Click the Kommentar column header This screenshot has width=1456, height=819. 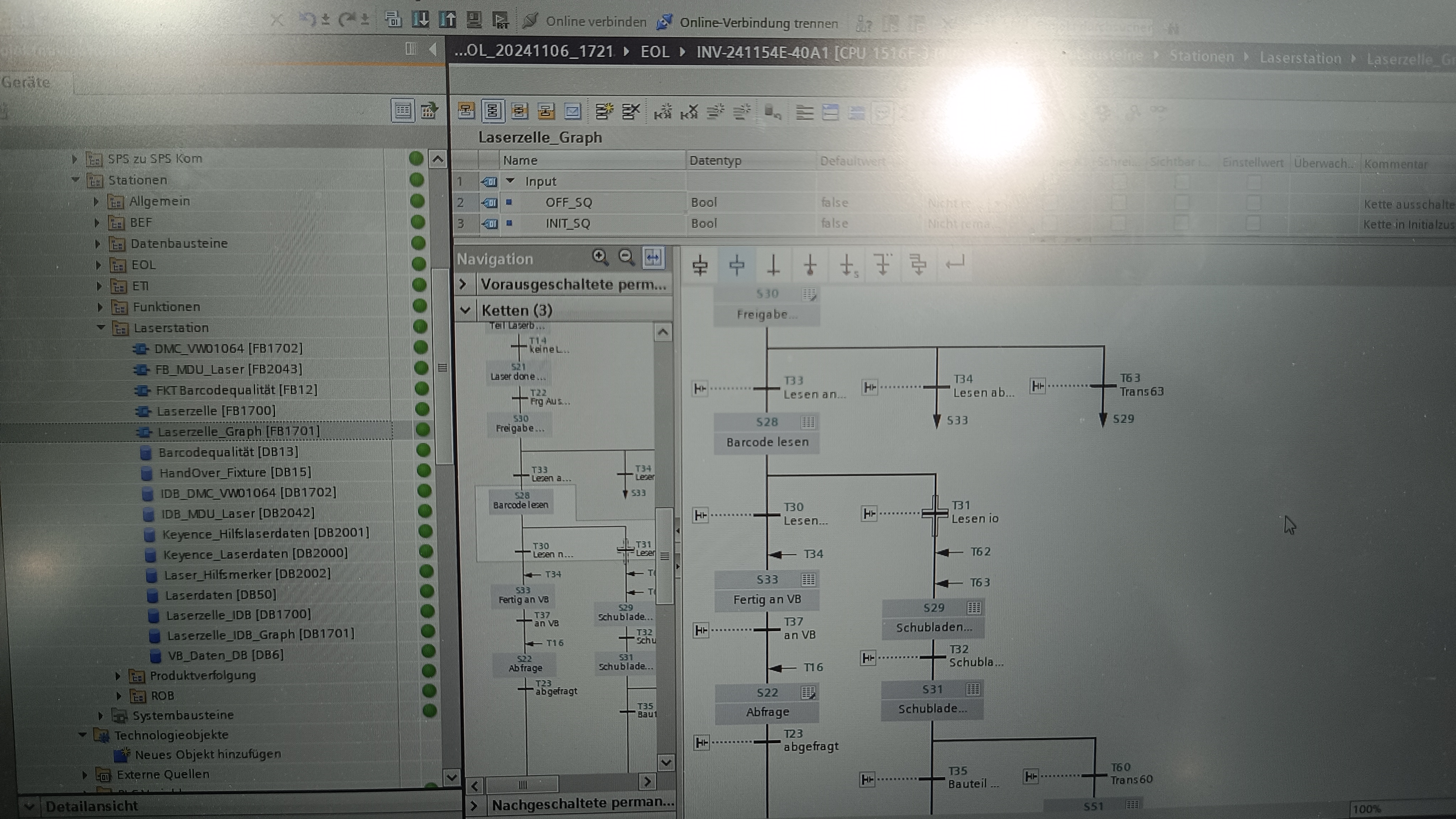point(1407,164)
